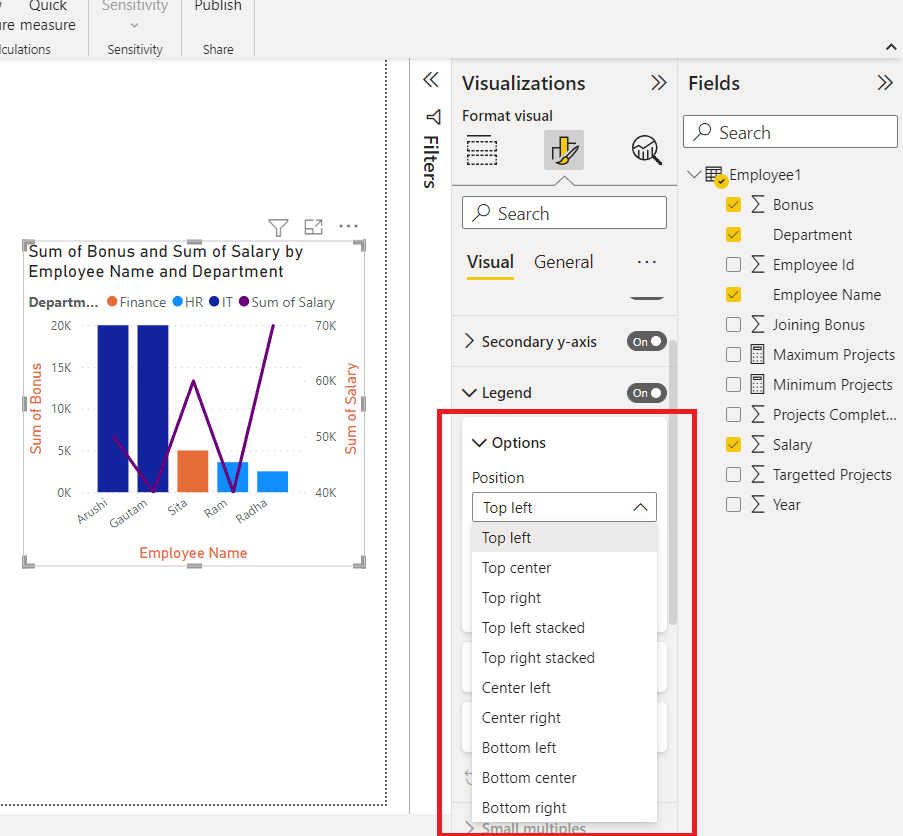
Task: Click the Search box in Visualizations pane
Action: (564, 213)
